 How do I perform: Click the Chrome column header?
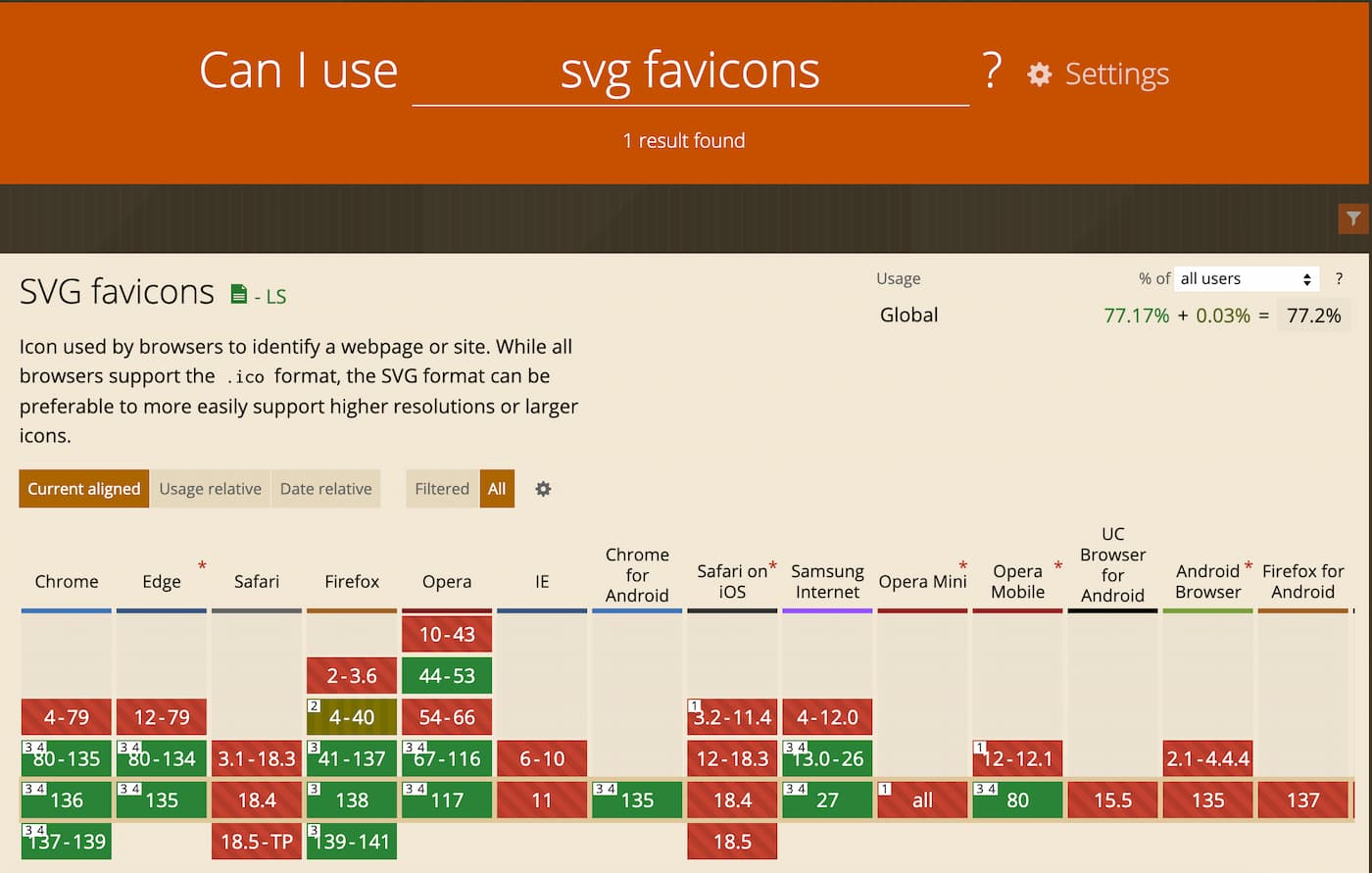coord(67,582)
